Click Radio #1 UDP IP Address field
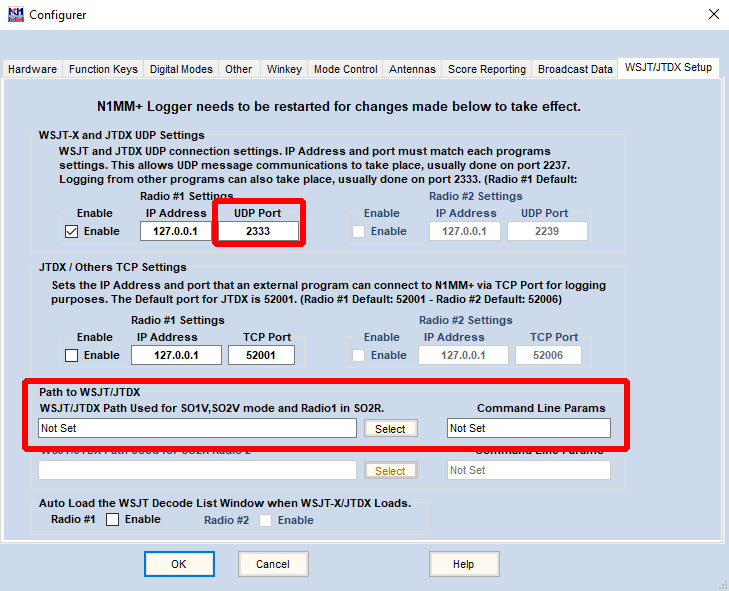Viewport: 729px width, 591px height. tap(176, 231)
